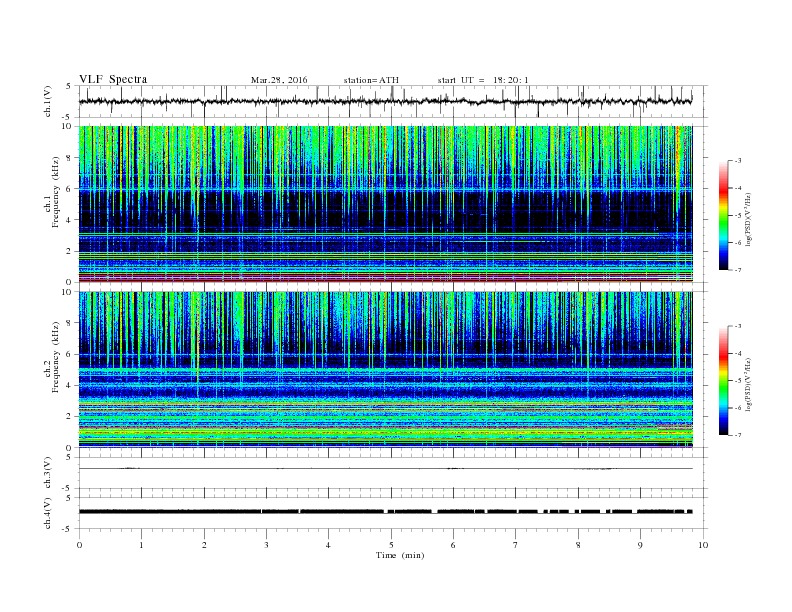Click the ch.3 flat voltage trace

click(x=385, y=469)
